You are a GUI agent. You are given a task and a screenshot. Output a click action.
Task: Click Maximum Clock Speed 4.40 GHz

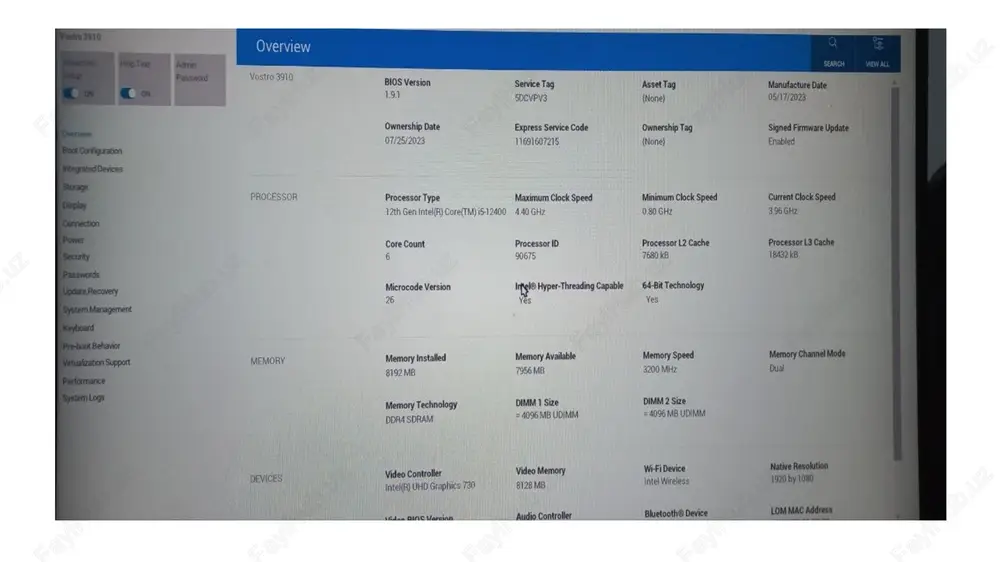click(x=530, y=212)
